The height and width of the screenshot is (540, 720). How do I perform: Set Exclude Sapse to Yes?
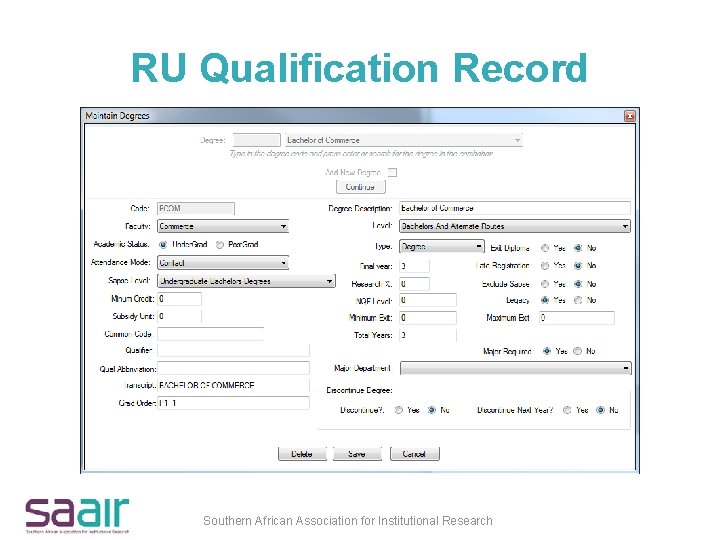(x=545, y=284)
